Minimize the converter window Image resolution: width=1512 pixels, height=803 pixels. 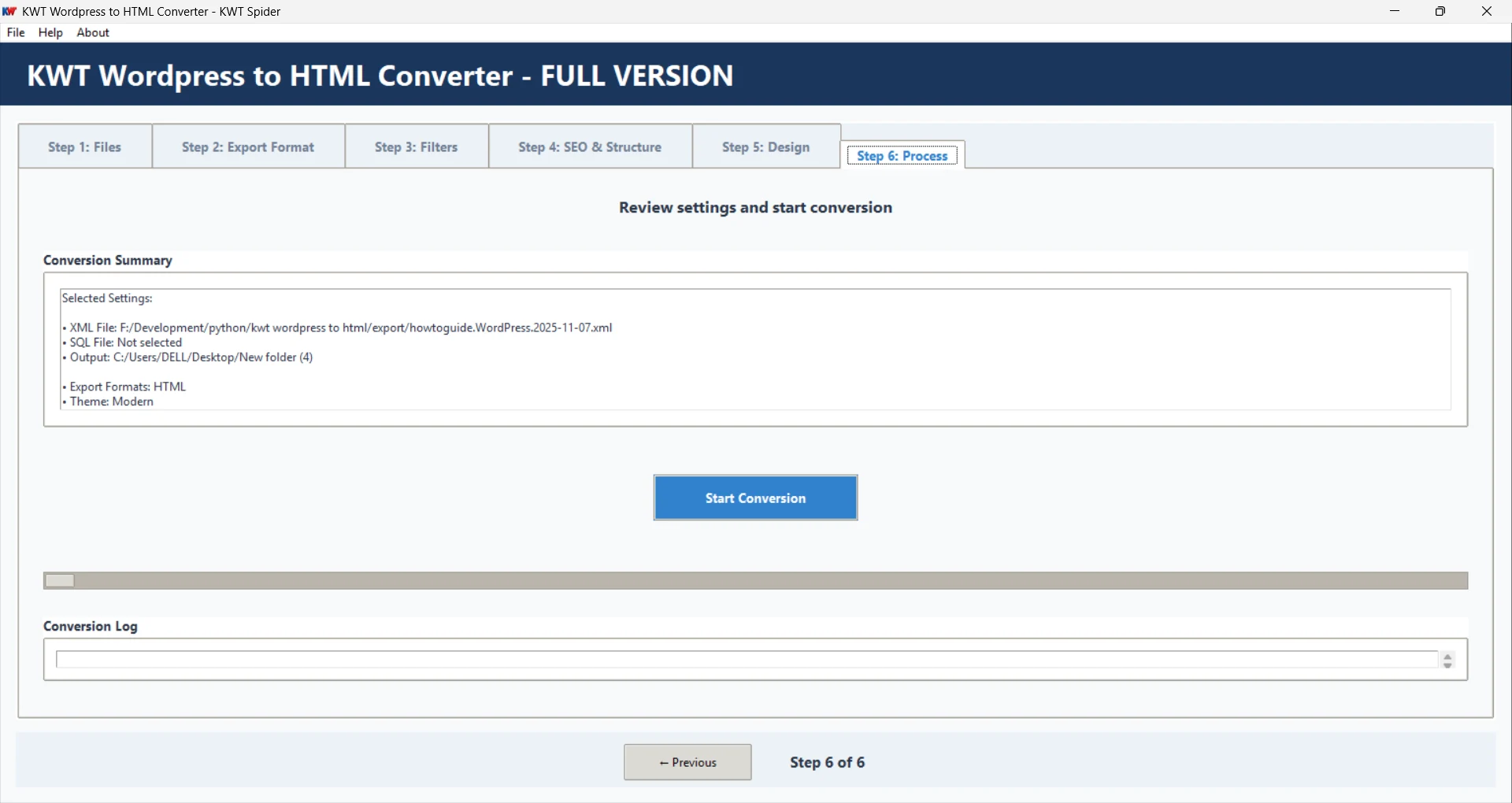point(1395,11)
